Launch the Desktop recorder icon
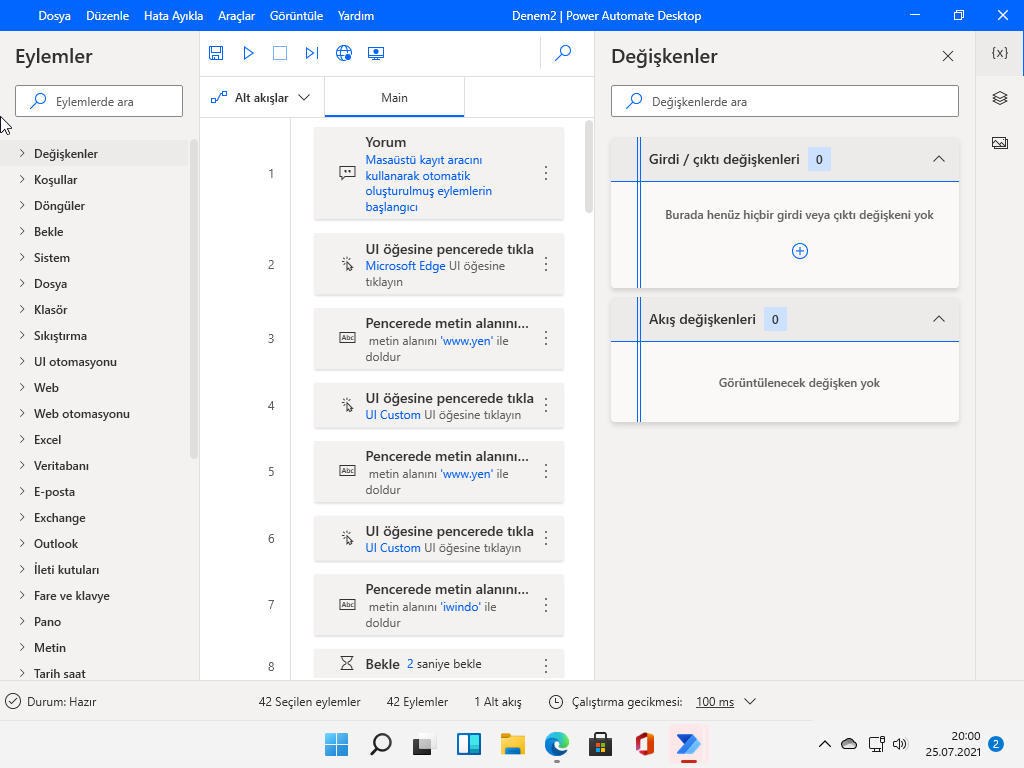Image resolution: width=1024 pixels, height=768 pixels. [376, 53]
